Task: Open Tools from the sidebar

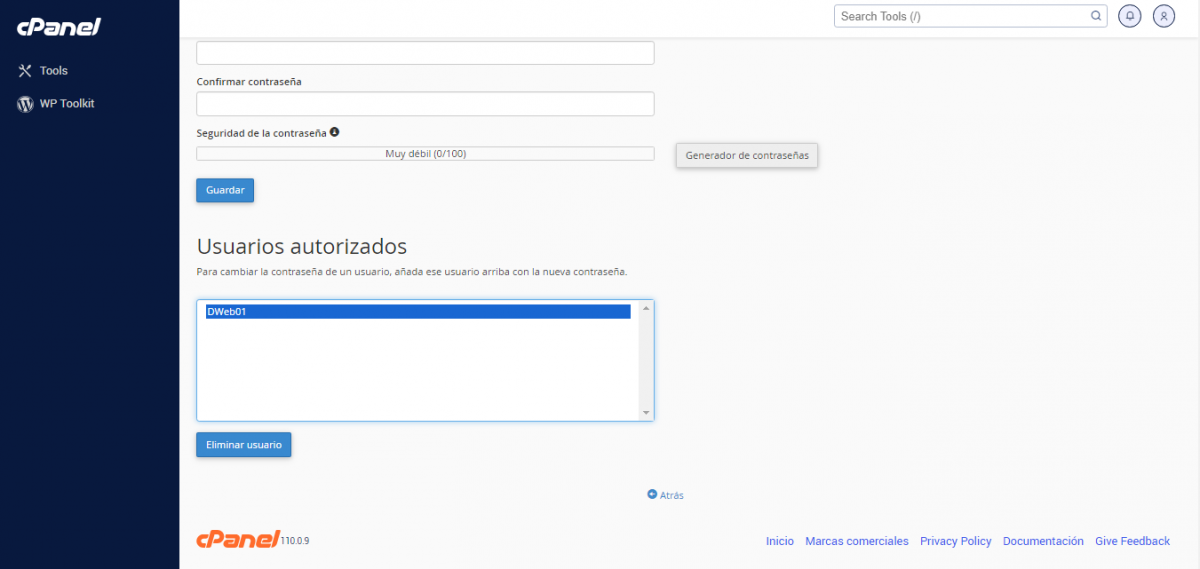Action: tap(54, 71)
